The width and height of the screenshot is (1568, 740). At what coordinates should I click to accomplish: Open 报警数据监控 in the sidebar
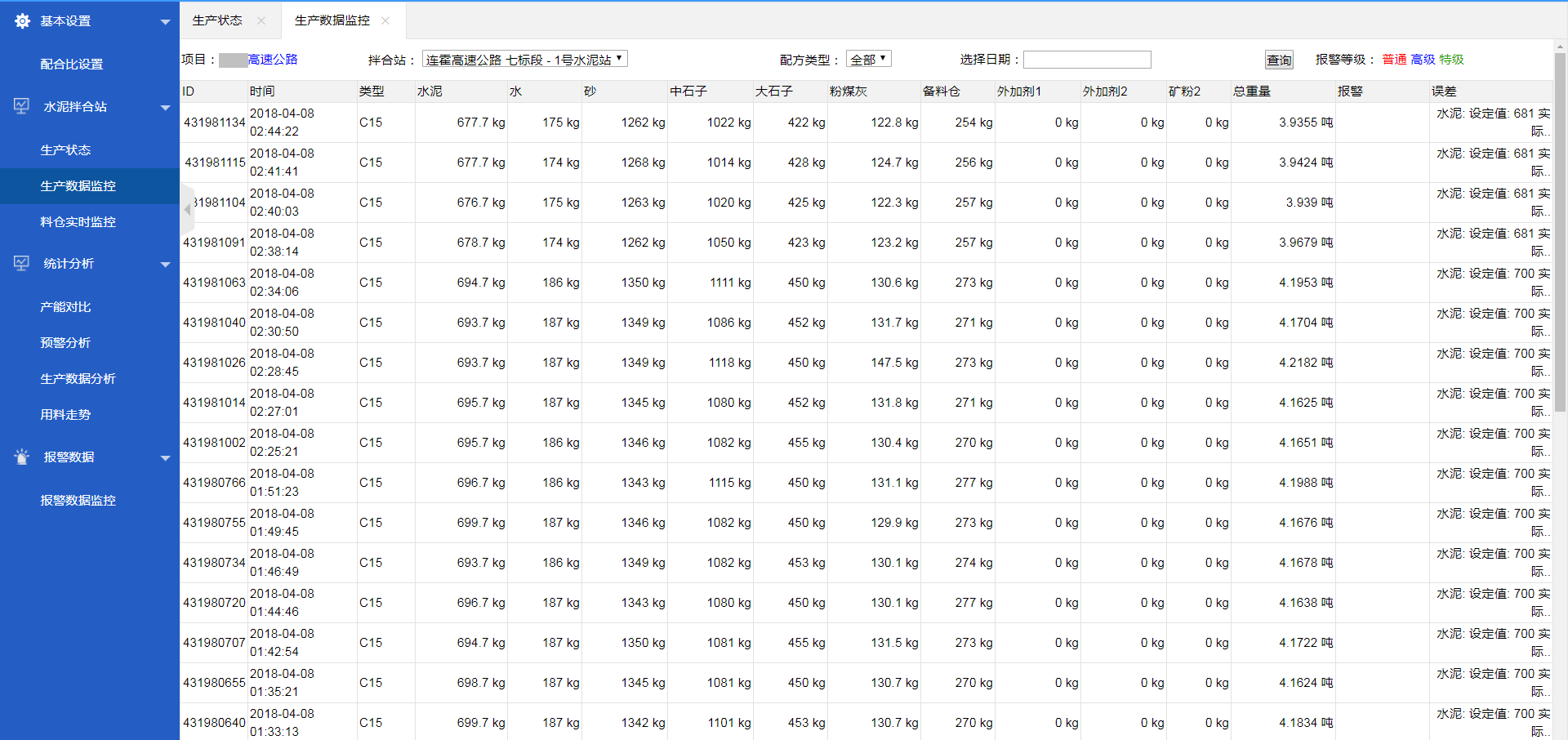(78, 500)
